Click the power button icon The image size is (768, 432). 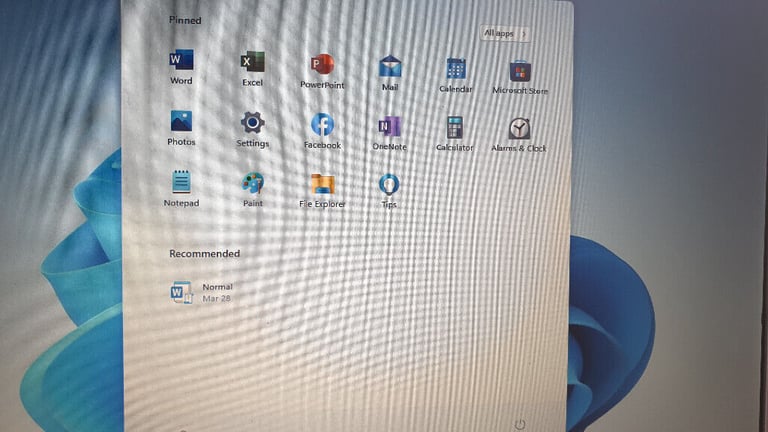pyautogui.click(x=520, y=424)
